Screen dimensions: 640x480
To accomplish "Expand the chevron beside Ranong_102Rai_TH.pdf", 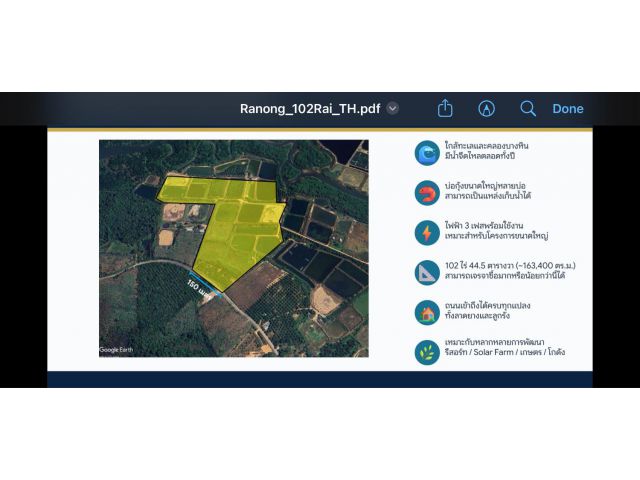I will (393, 109).
